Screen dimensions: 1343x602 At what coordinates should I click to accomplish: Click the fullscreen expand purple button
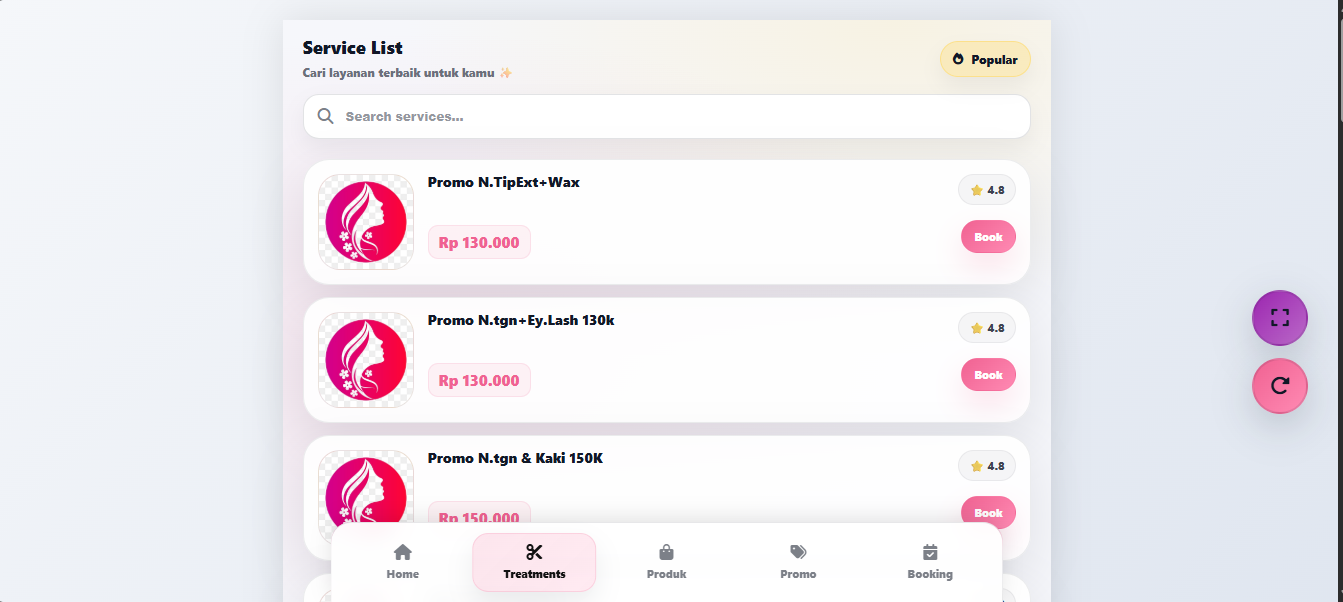(1279, 318)
